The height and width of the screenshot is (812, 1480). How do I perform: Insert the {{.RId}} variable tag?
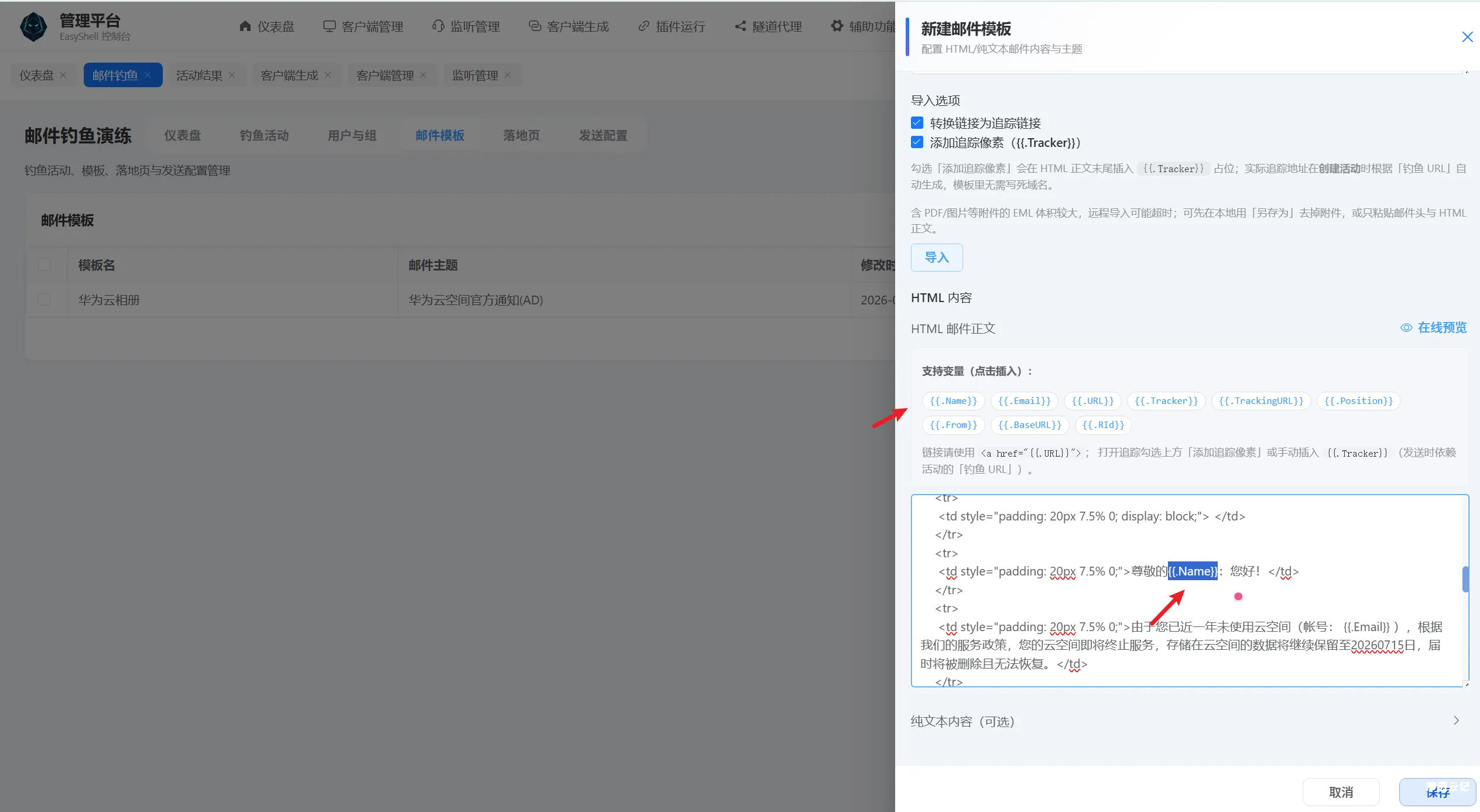(x=1103, y=425)
